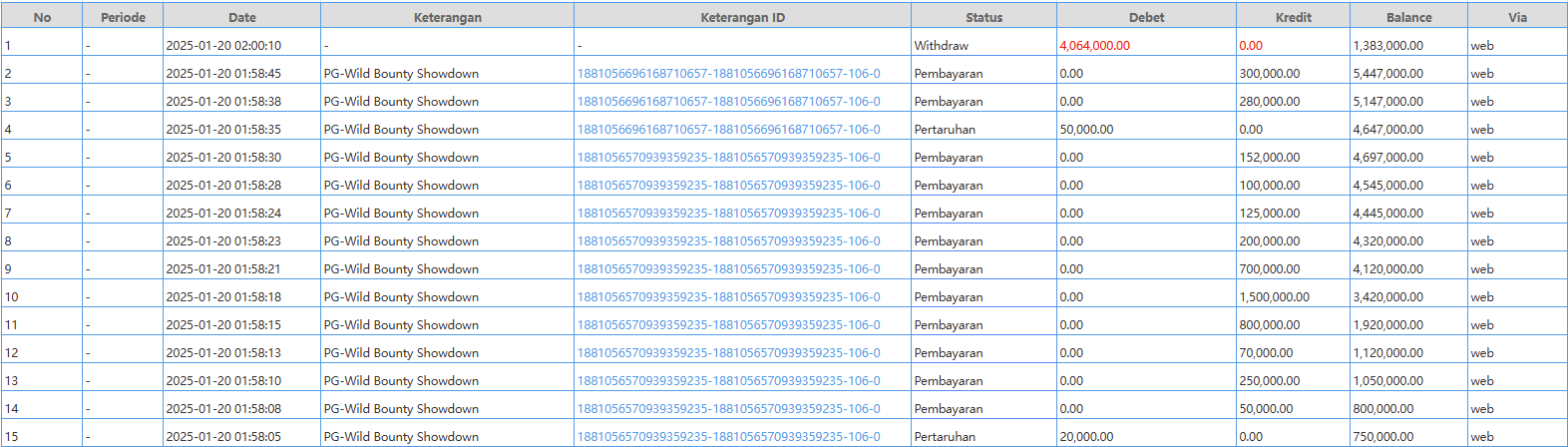Open the Keterangan ID link for 01:58:21 transaction
Viewport: 1568px width, 447px height.
(728, 269)
